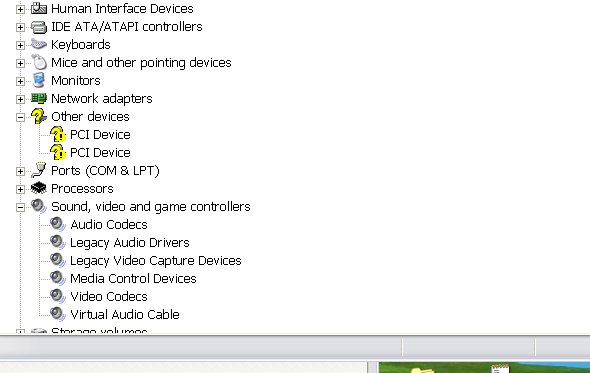
Task: Expand Mice and other pointing devices
Action: [20, 63]
